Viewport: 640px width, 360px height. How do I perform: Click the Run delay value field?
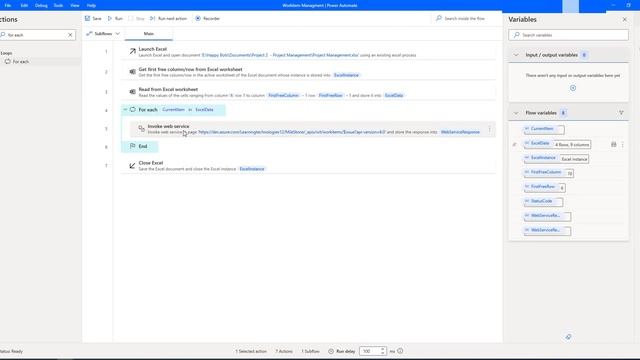(x=369, y=351)
